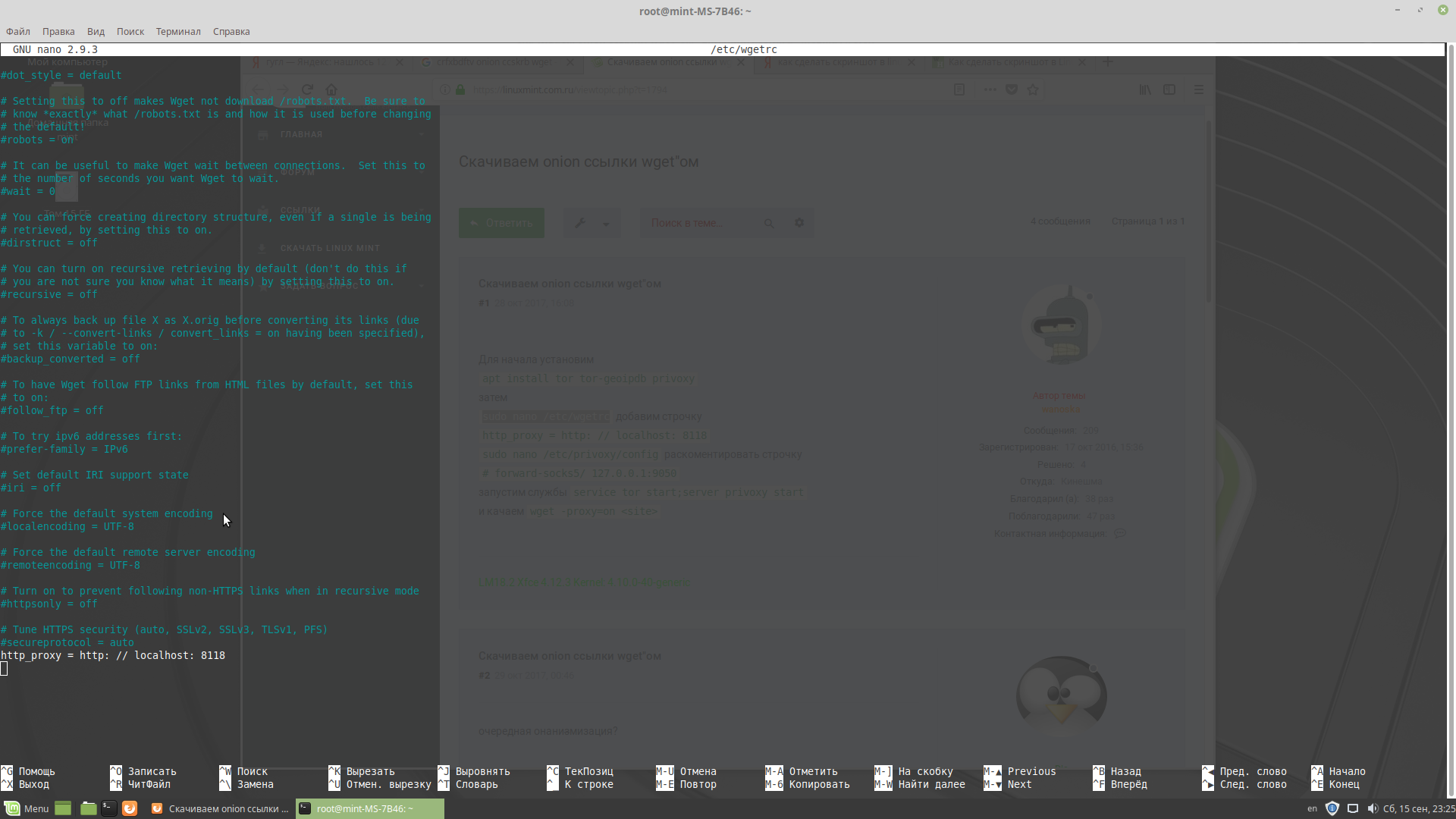This screenshot has height=819, width=1456.
Task: Open the calendar from the date and clock
Action: click(x=1418, y=808)
